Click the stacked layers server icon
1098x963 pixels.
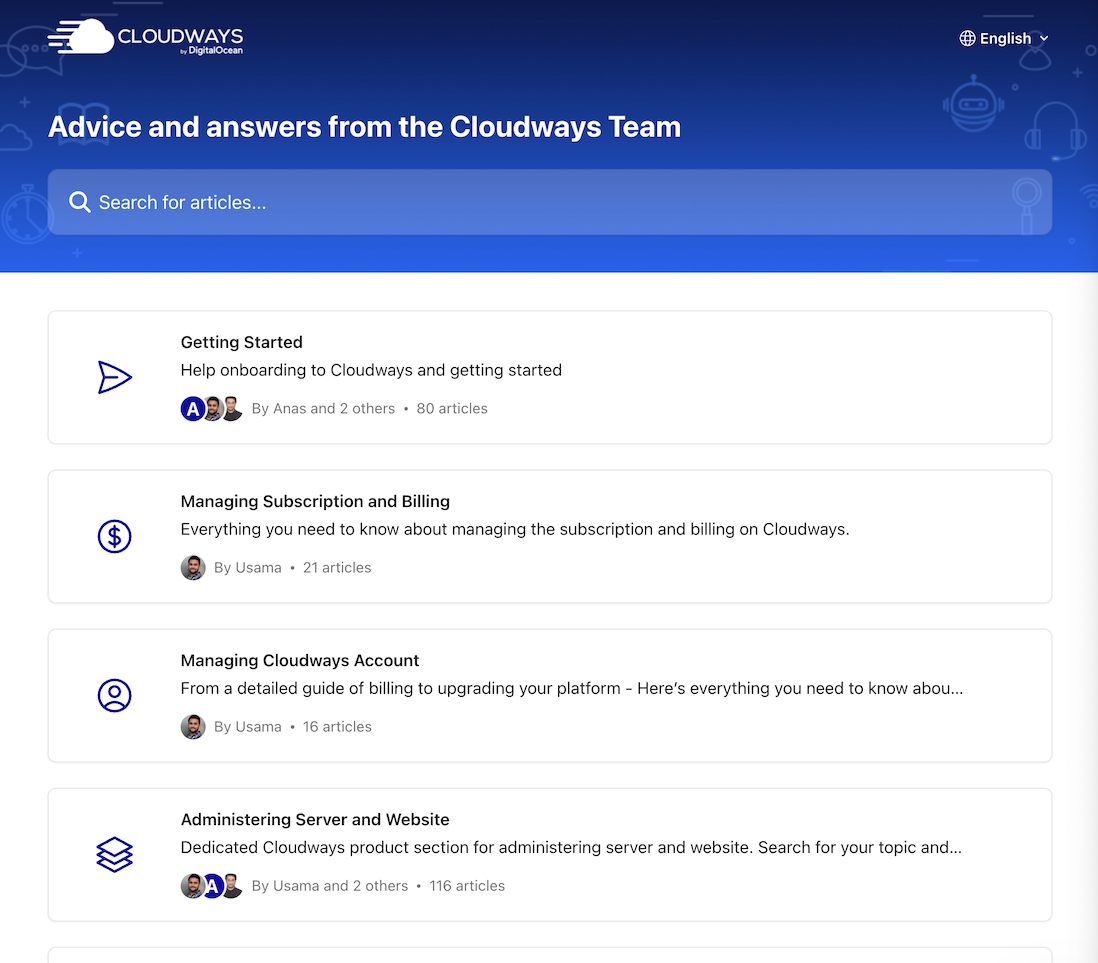(114, 854)
